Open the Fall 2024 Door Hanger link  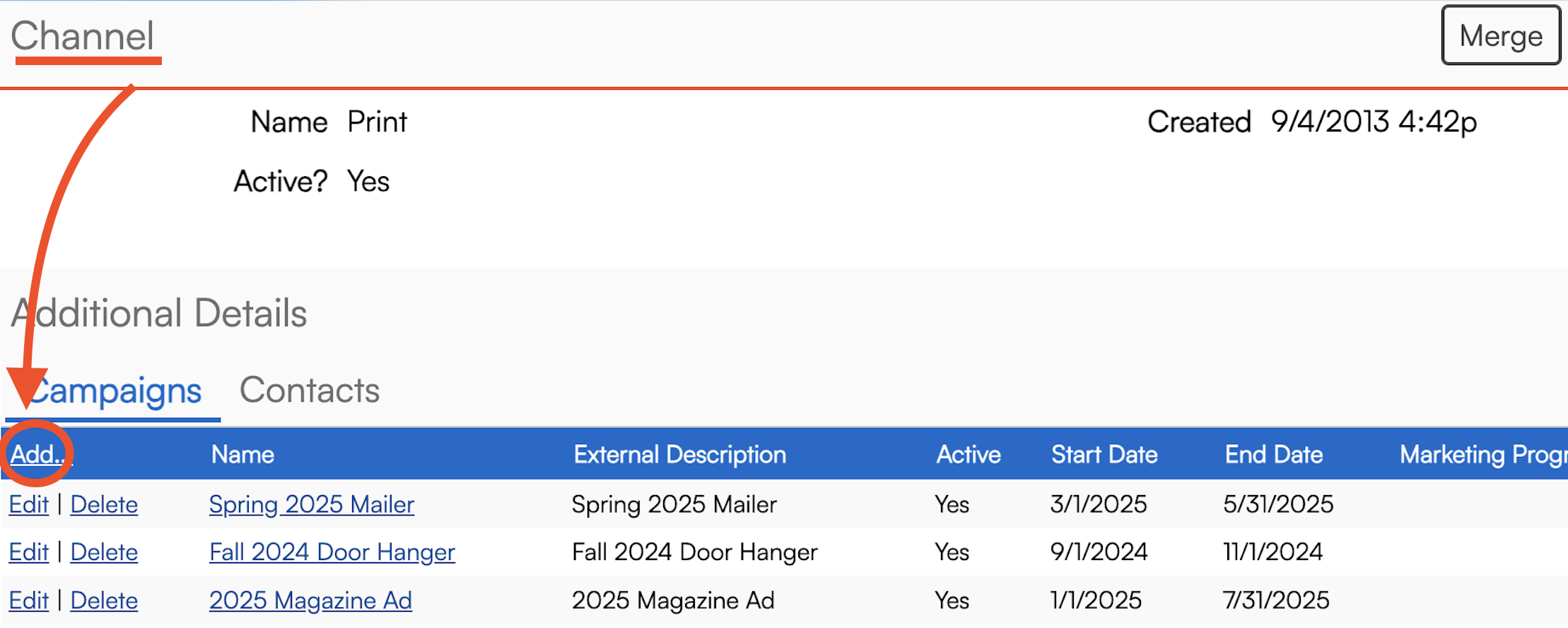pos(332,552)
